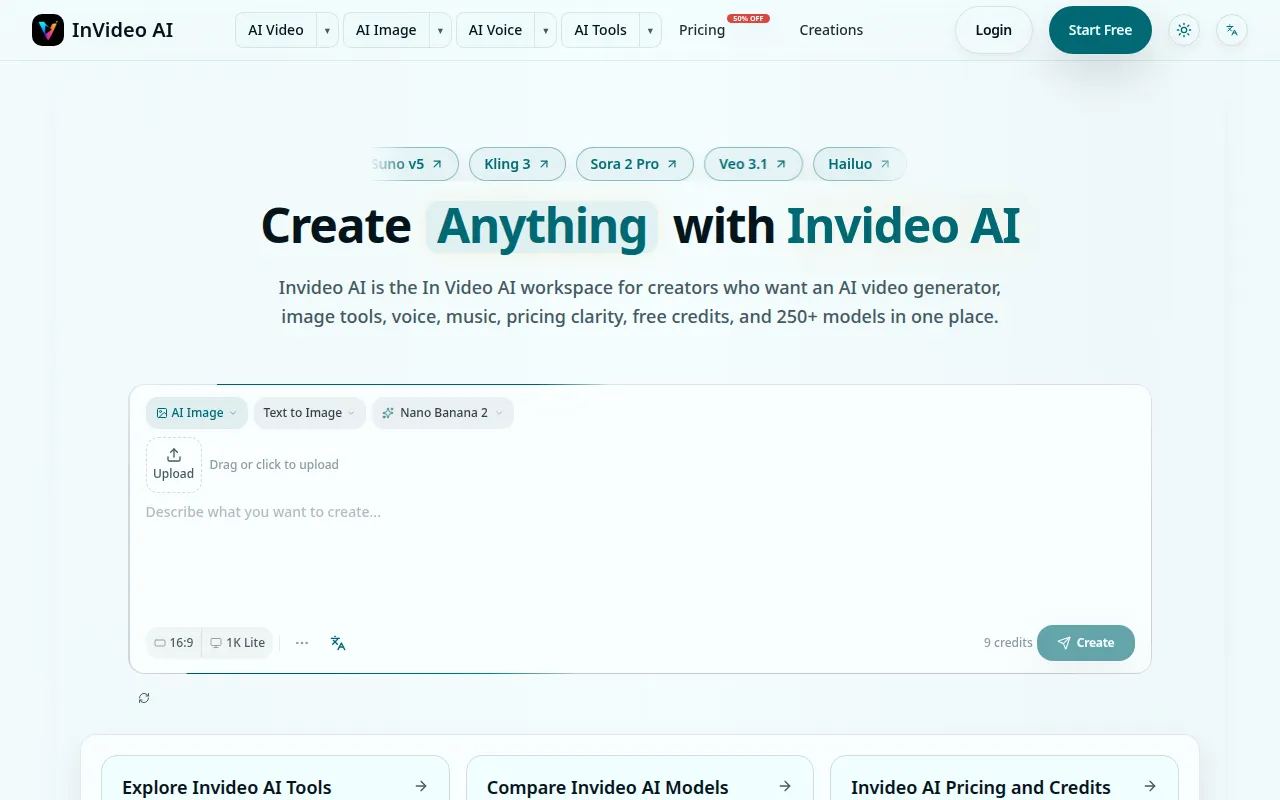This screenshot has height=800, width=1280.
Task: Click the Login button
Action: coord(994,30)
